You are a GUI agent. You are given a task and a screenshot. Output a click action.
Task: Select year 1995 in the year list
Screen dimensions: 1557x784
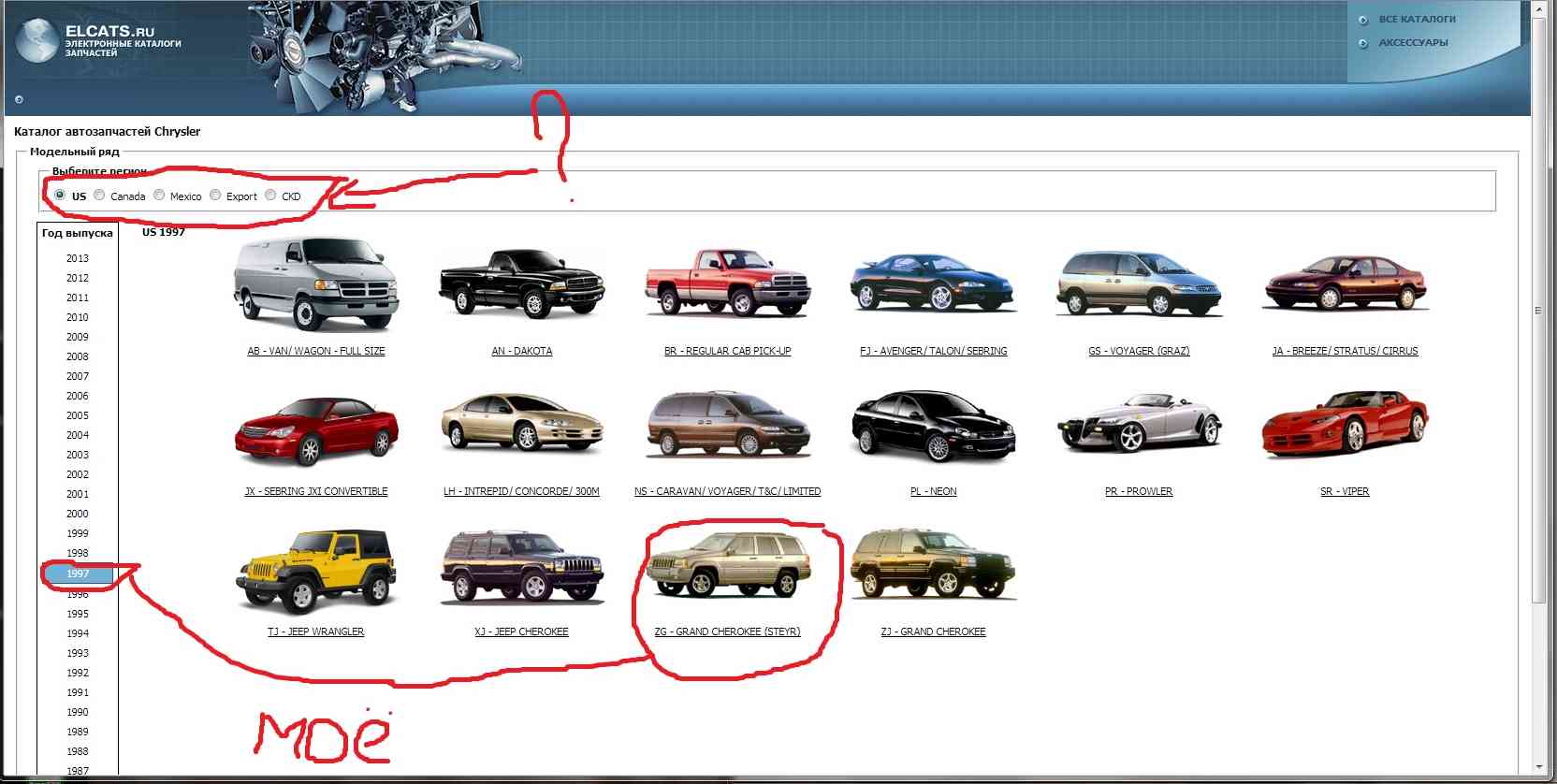(78, 614)
